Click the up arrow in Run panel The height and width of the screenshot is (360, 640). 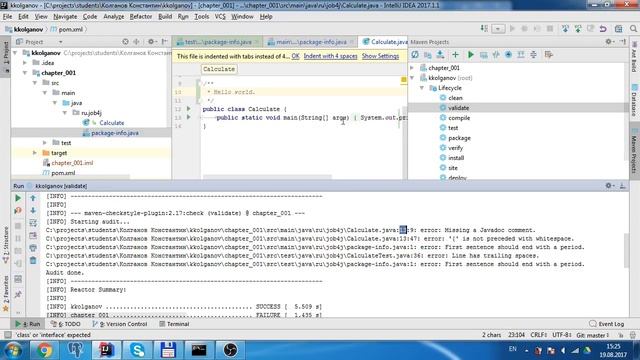tap(33, 198)
